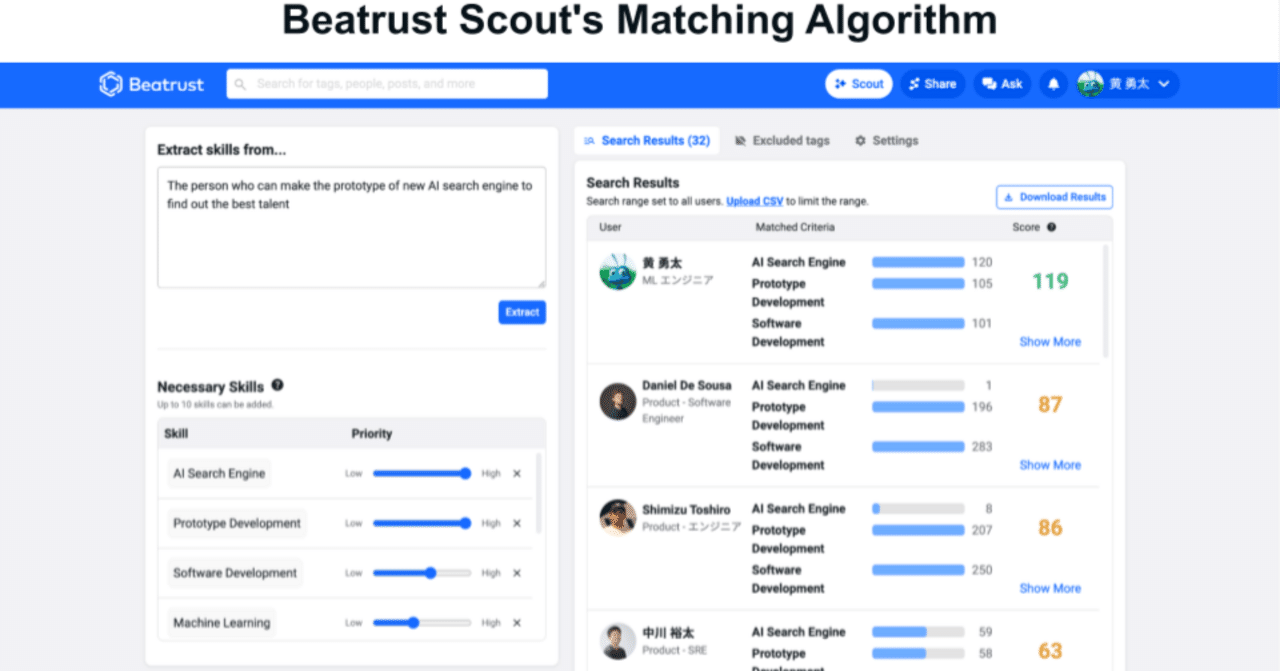Click the job description text input field
Viewport: 1280px width, 671px height.
coord(351,230)
